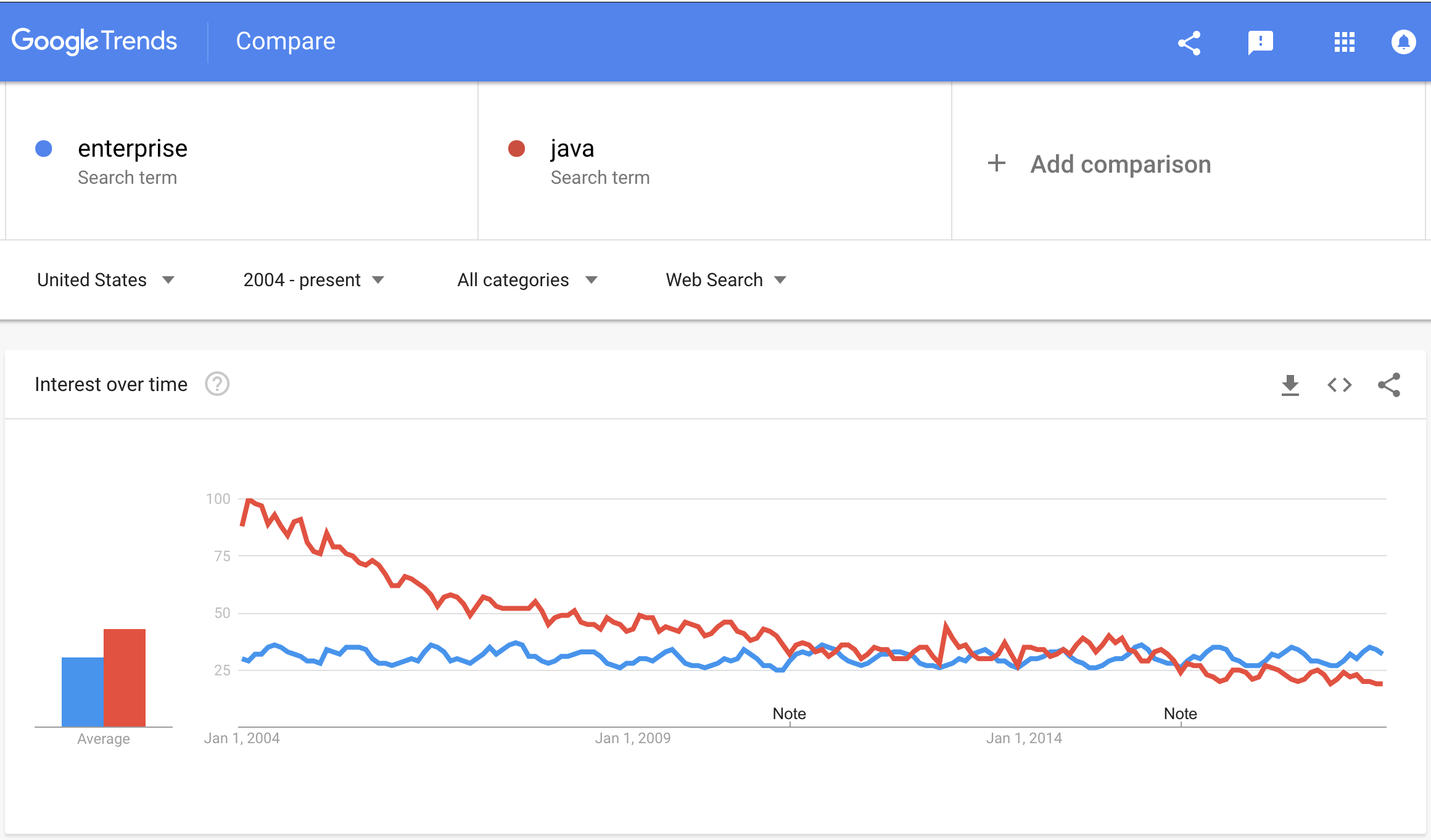
Task: Open the send feedback icon
Action: click(x=1260, y=43)
